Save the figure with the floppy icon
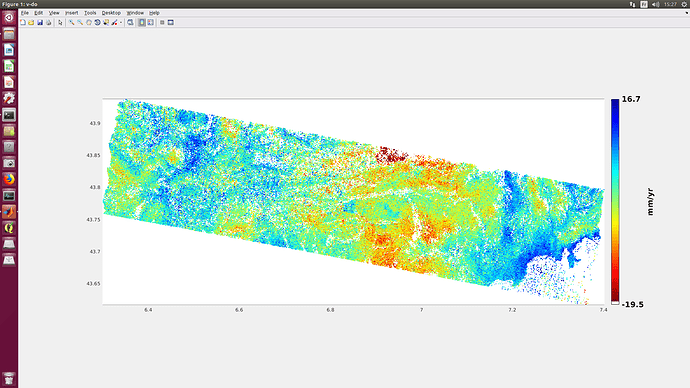This screenshot has width=690, height=388. pyautogui.click(x=40, y=22)
